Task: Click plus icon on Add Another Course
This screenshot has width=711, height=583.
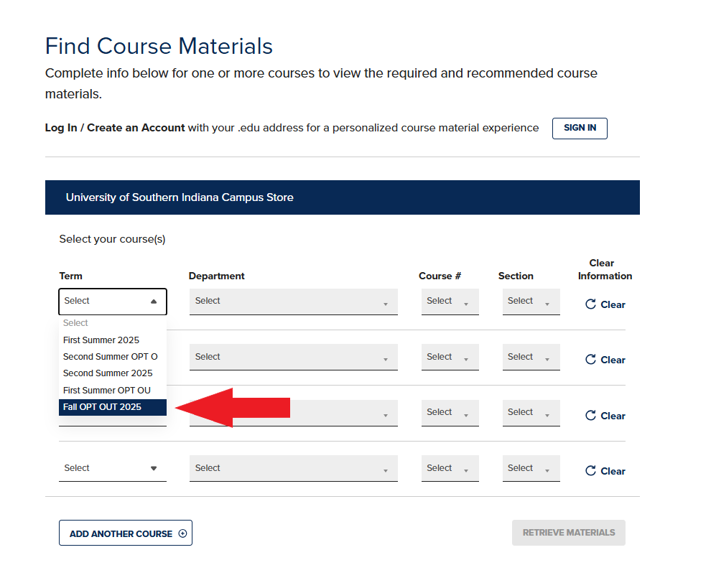Action: [x=182, y=534]
